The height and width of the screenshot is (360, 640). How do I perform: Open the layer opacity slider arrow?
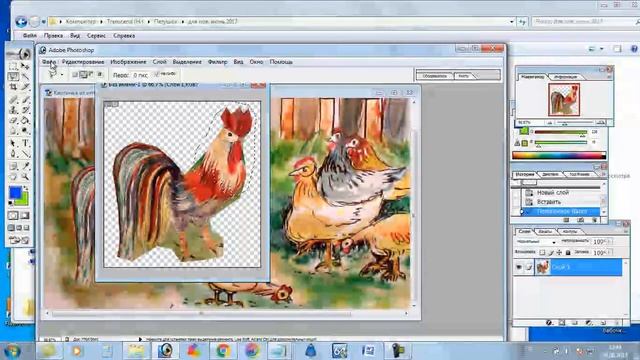click(x=609, y=242)
